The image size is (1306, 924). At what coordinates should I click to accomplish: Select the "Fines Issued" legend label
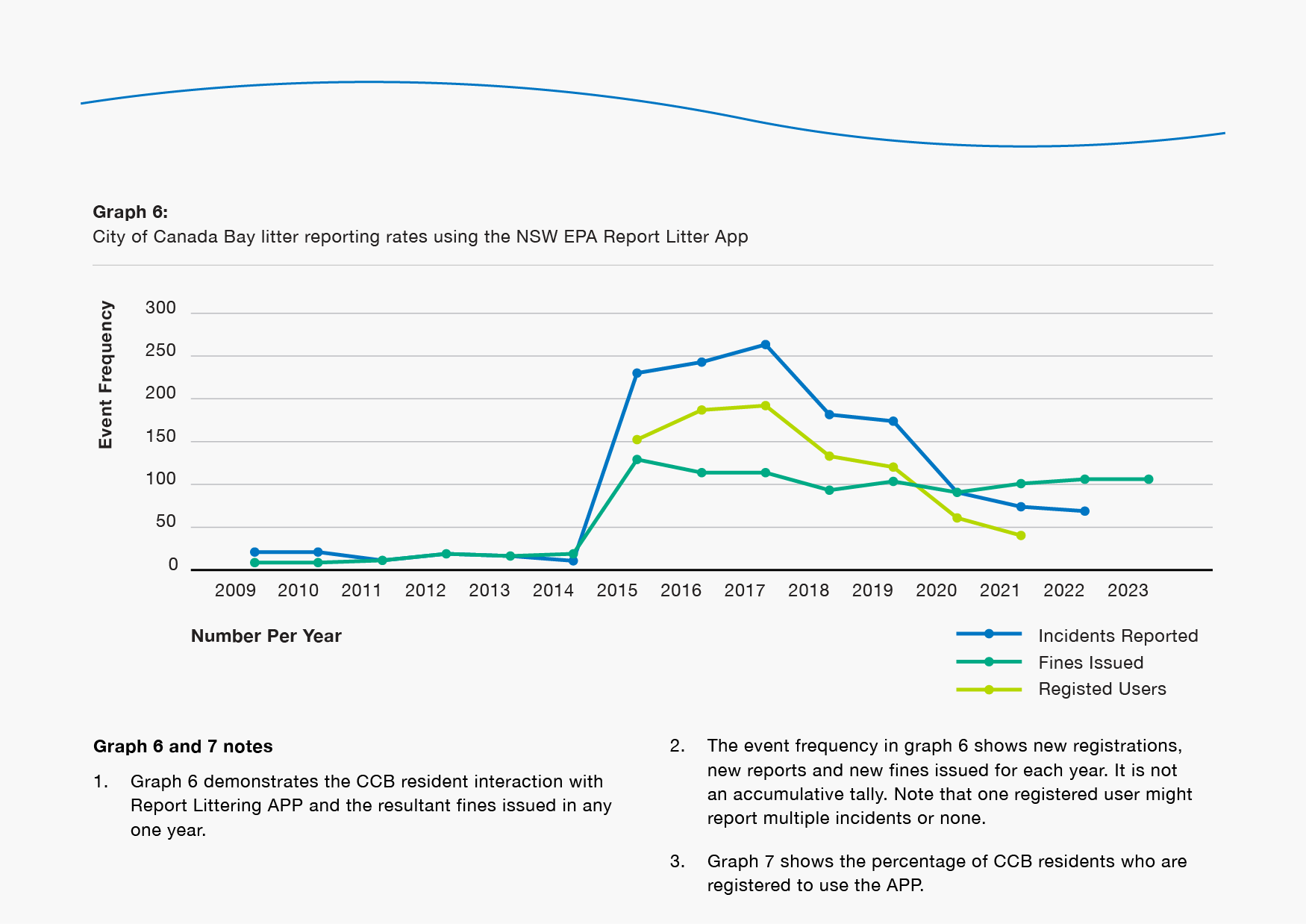1091,663
